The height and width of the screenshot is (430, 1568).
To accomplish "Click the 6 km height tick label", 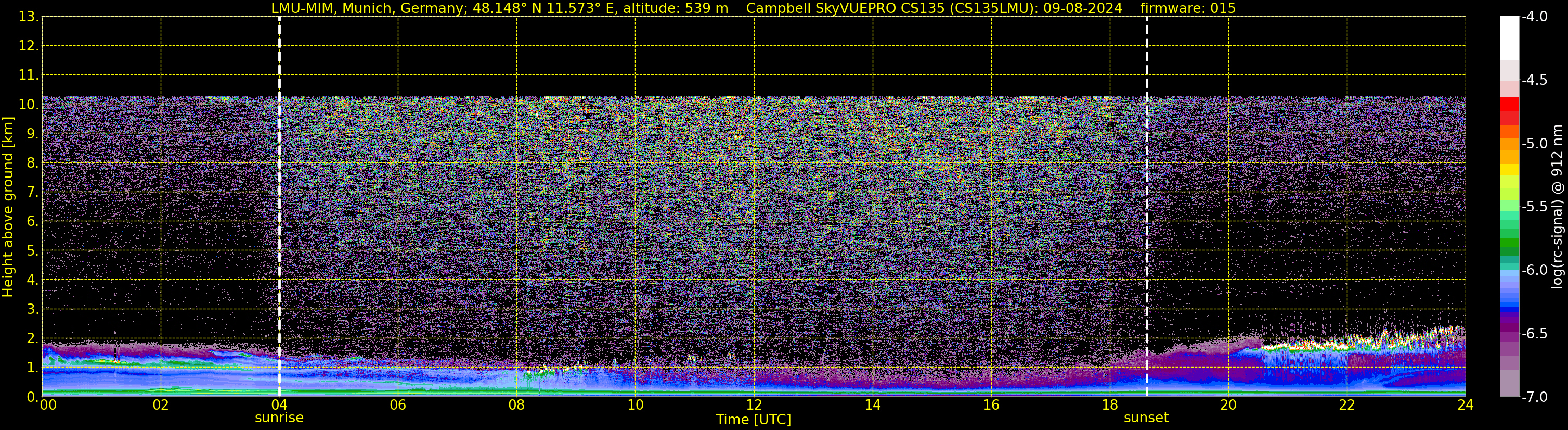I will pos(32,221).
